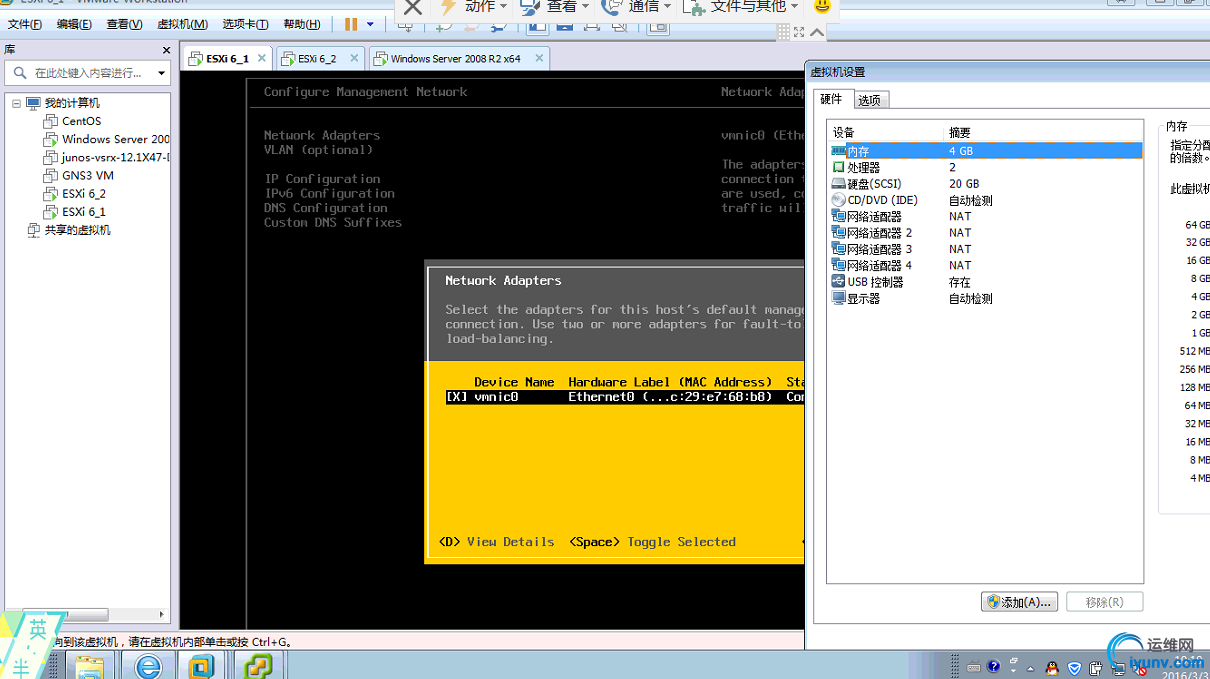This screenshot has width=1210, height=679.
Task: Click 'IP Configuration' in ESXi console
Action: (322, 179)
